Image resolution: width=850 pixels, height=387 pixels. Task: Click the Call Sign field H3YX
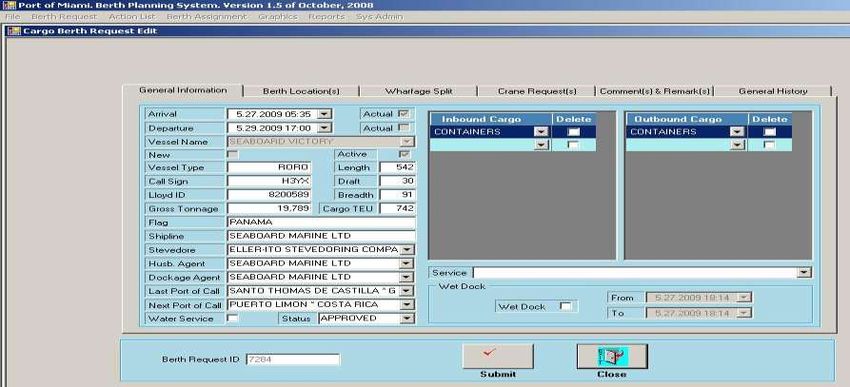pyautogui.click(x=269, y=182)
